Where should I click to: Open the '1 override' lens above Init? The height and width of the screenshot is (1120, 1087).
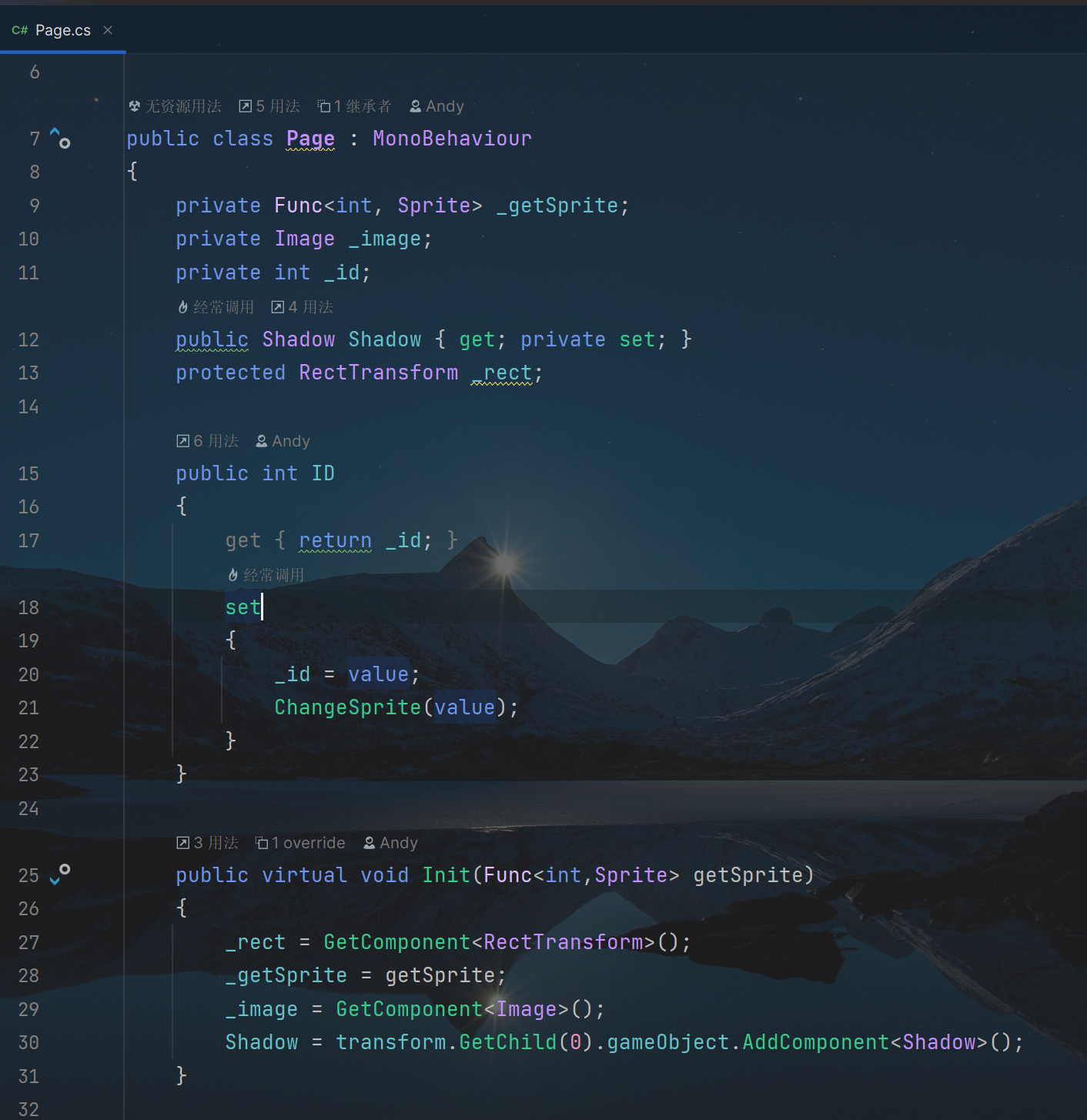(301, 843)
